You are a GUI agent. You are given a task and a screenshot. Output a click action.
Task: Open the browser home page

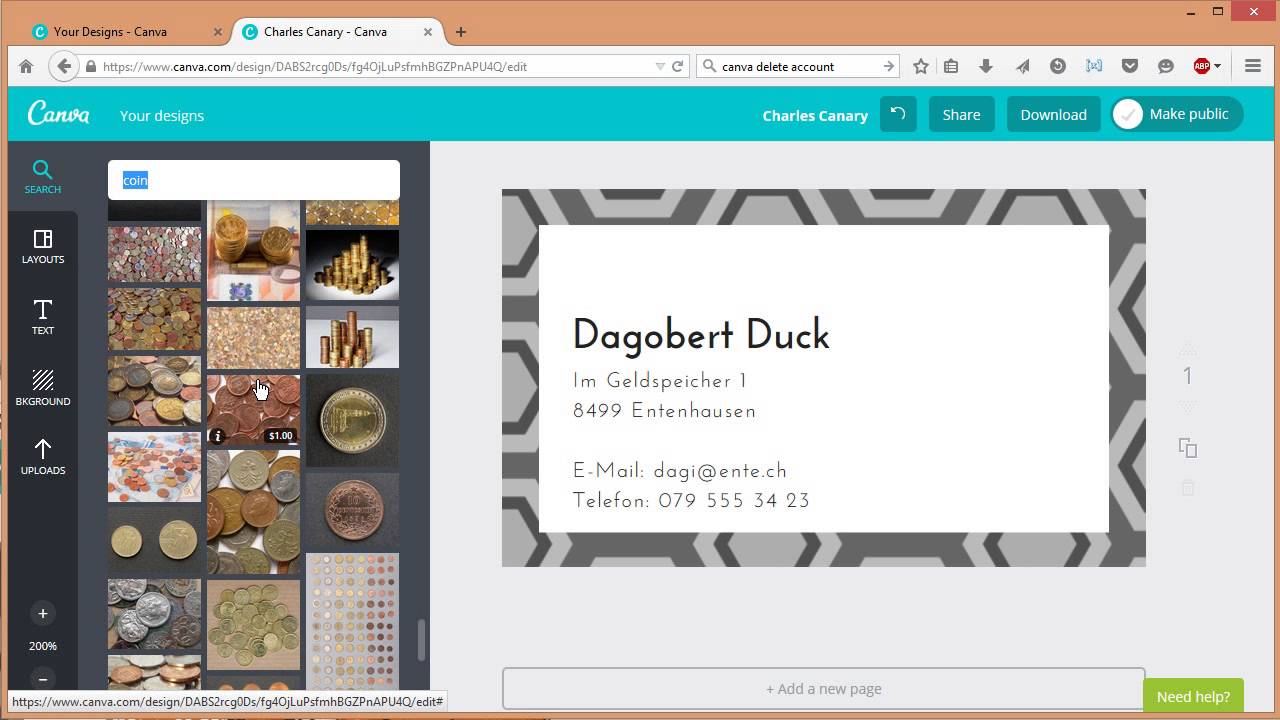26,66
